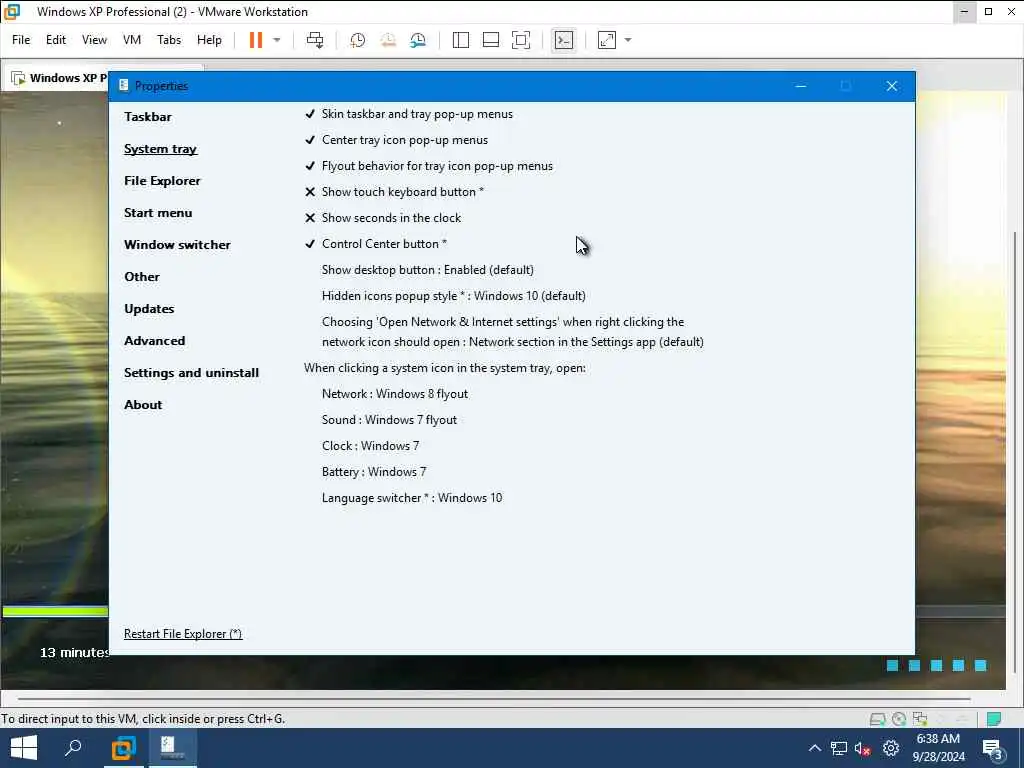Screen dimensions: 1024x768
Task: Toggle the VMware library sidebar icon
Action: point(460,40)
